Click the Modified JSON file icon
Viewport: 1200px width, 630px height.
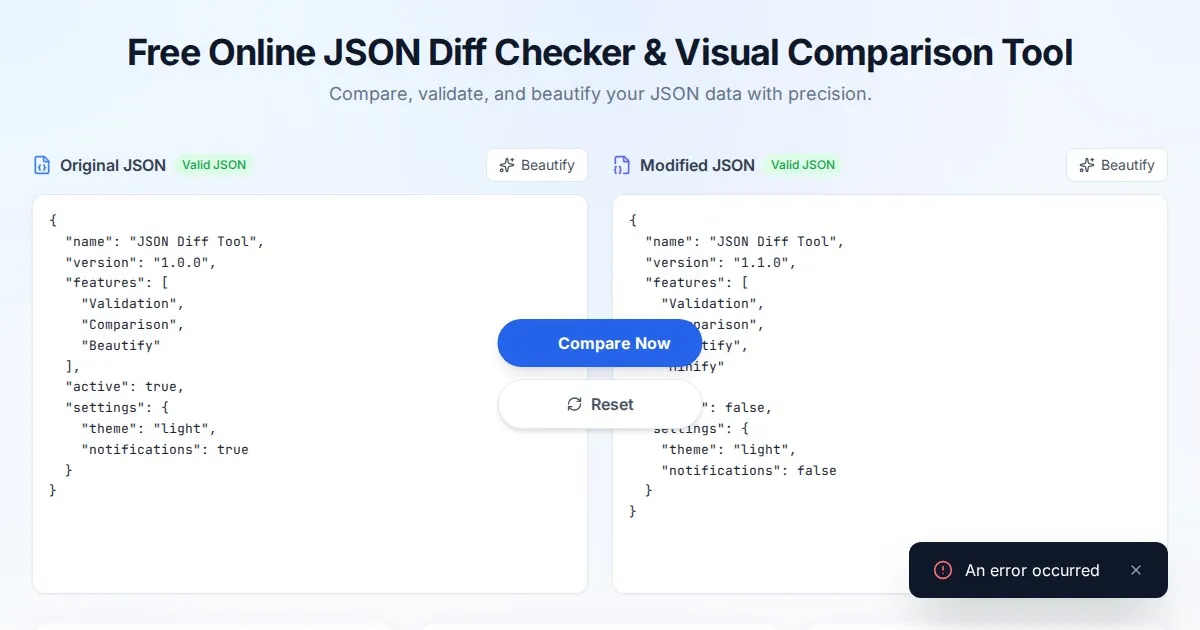622,165
